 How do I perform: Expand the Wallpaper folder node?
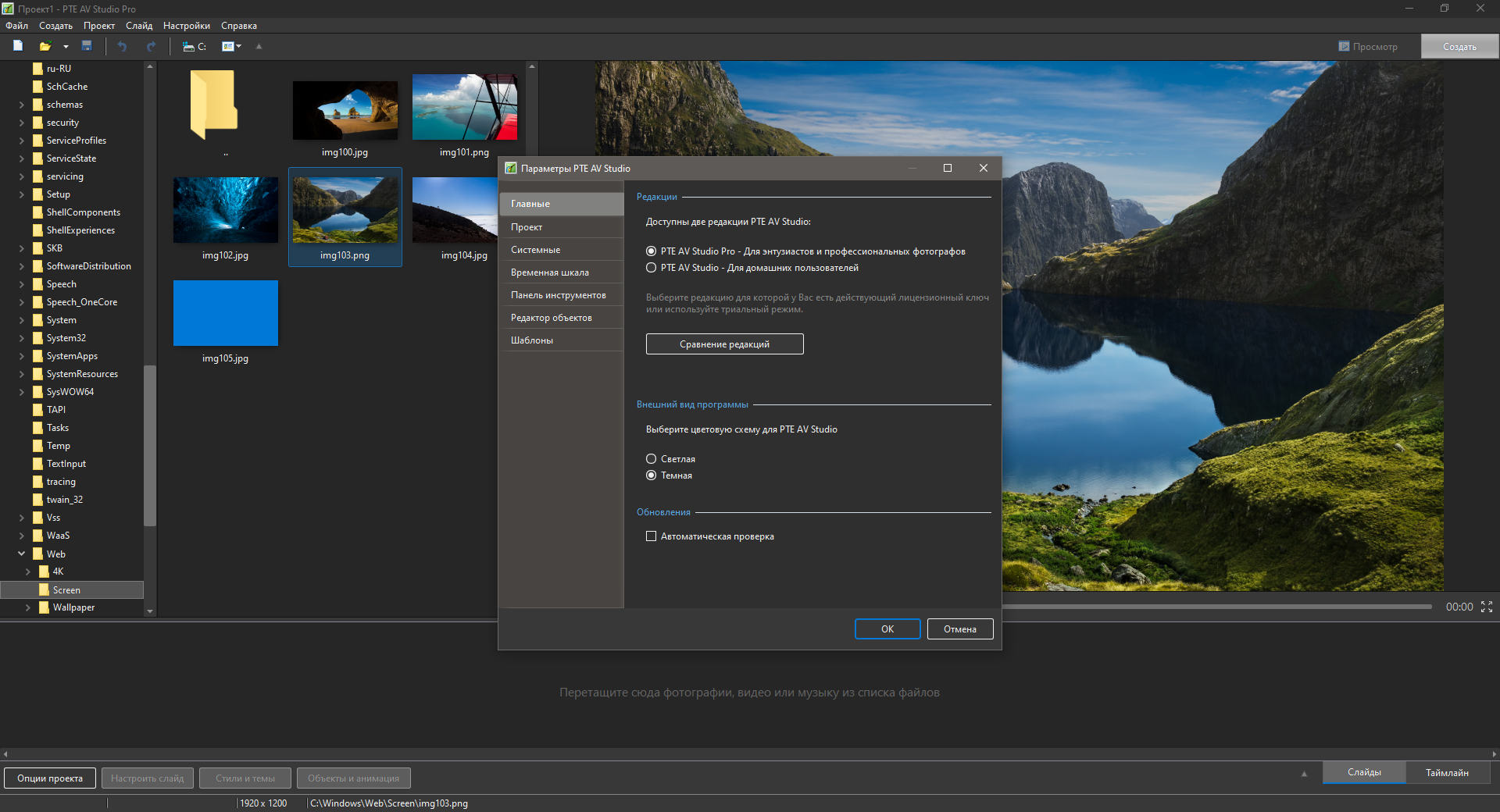pyautogui.click(x=28, y=607)
